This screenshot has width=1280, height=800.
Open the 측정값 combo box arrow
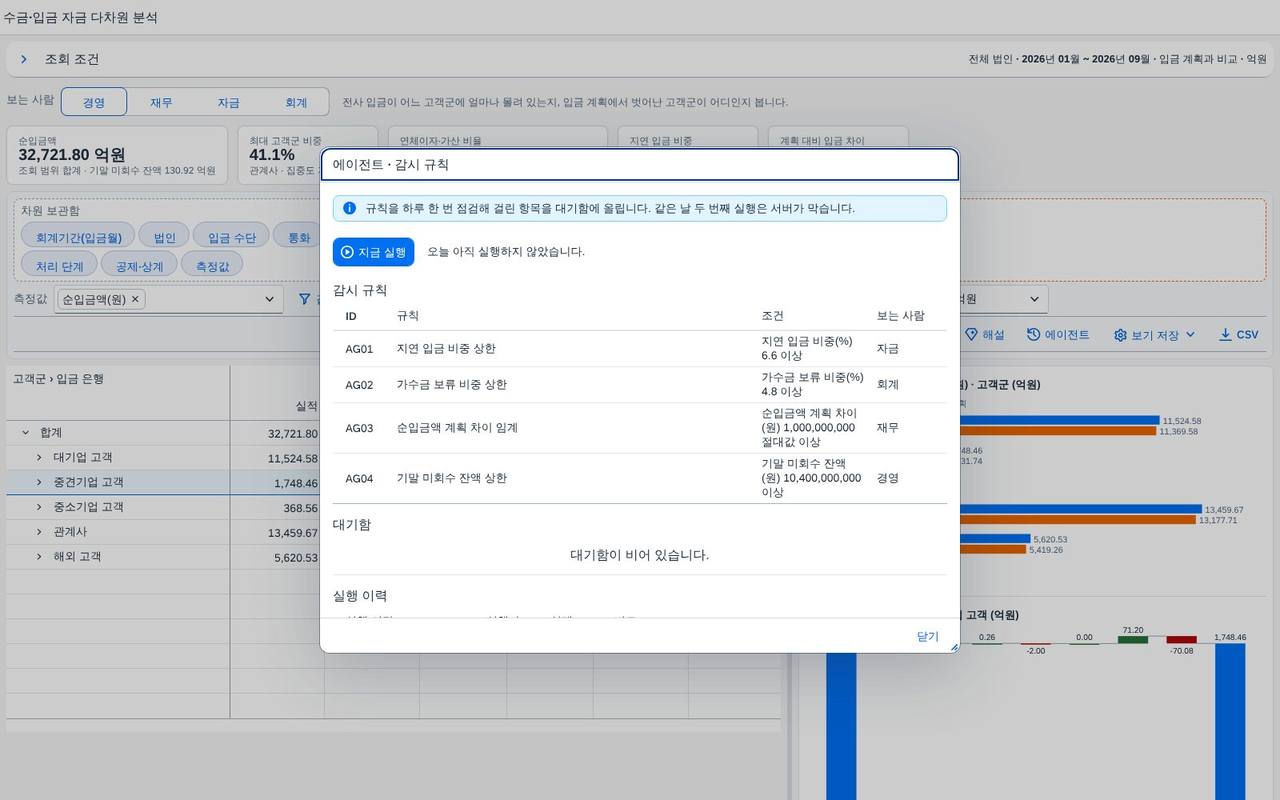pos(269,299)
